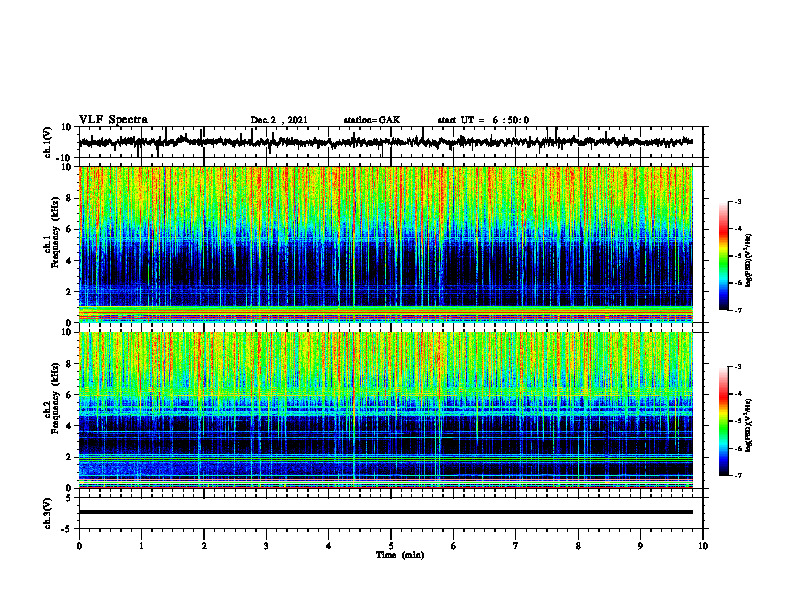Click the "4" kHz tick on ch.1 frequency axis

[70, 261]
